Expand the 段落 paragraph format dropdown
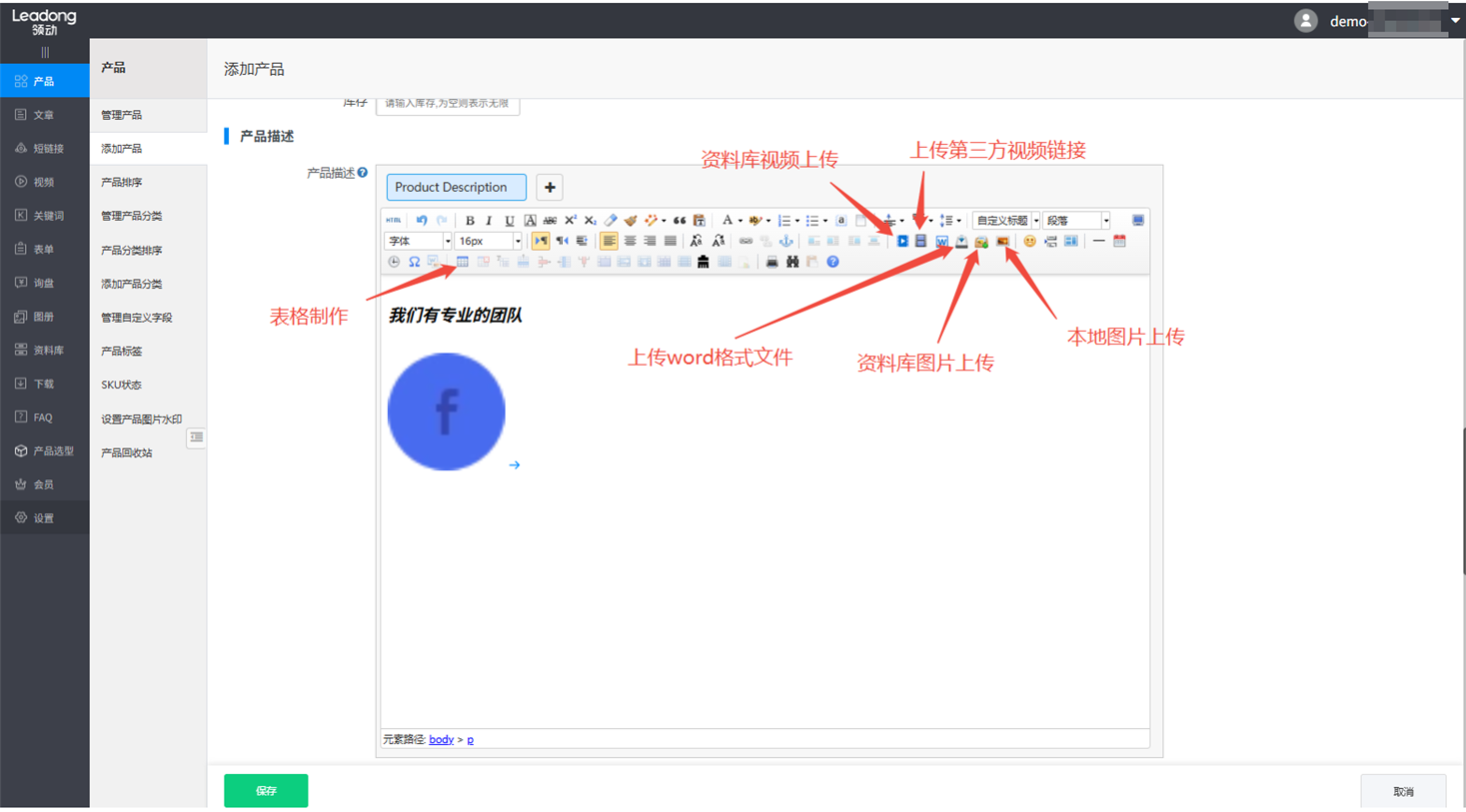 click(x=1076, y=221)
